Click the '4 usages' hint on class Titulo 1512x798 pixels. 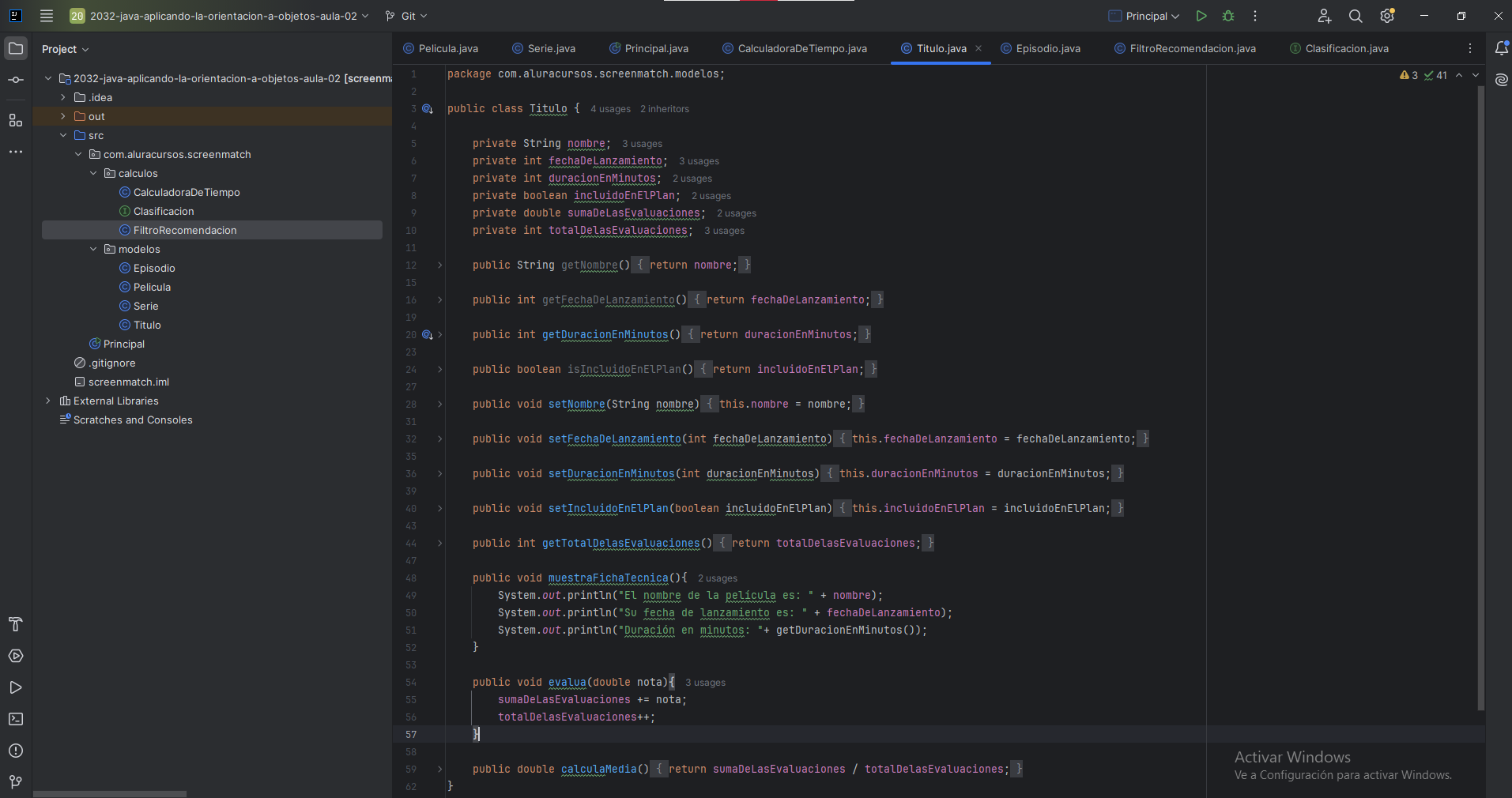pyautogui.click(x=610, y=109)
